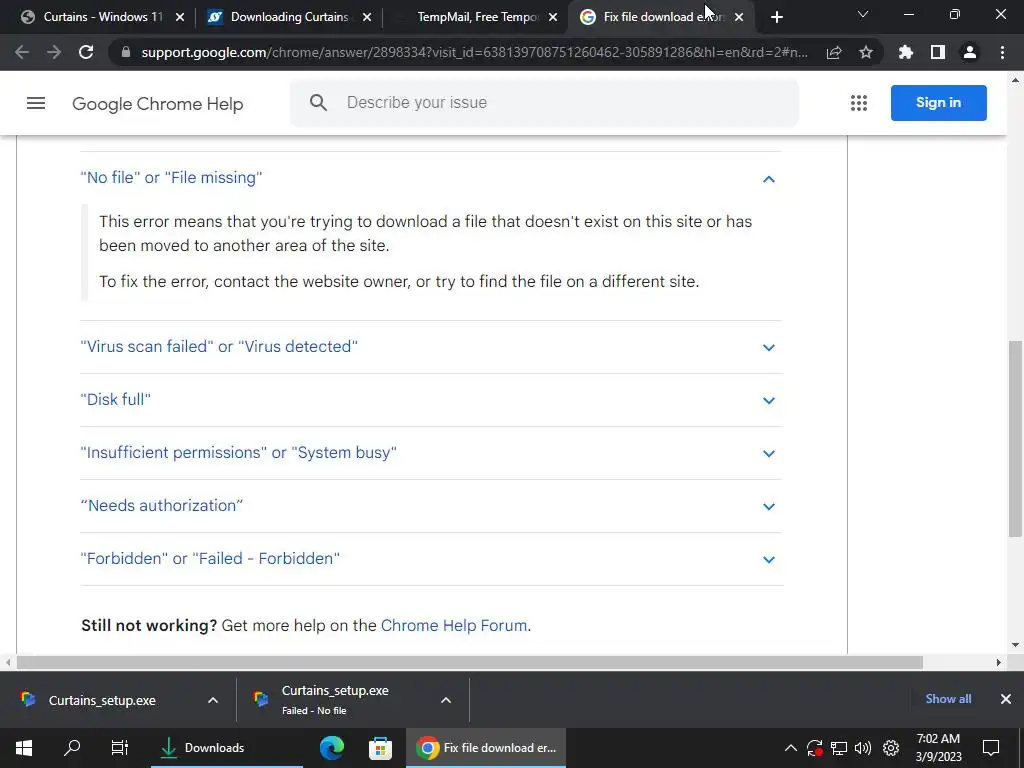1024x768 pixels.
Task: Close the TempMail tab
Action: (x=553, y=17)
